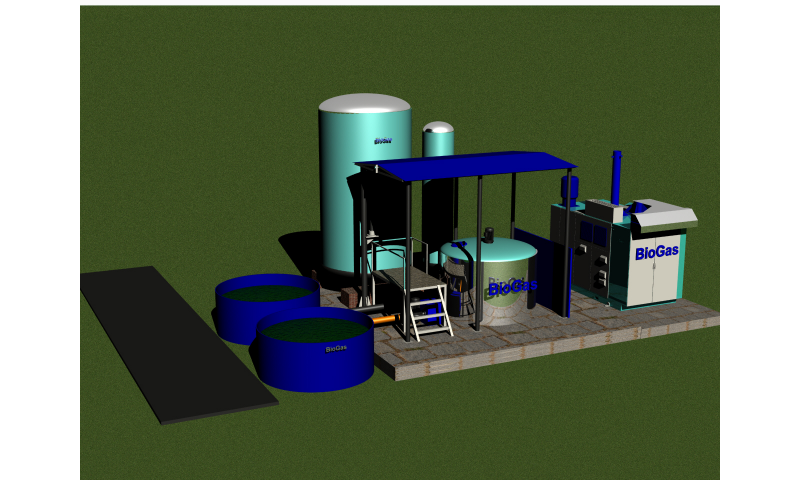800x480 pixels.
Task: Click the BioGas text on generator cabinet doors
Action: coord(656,253)
